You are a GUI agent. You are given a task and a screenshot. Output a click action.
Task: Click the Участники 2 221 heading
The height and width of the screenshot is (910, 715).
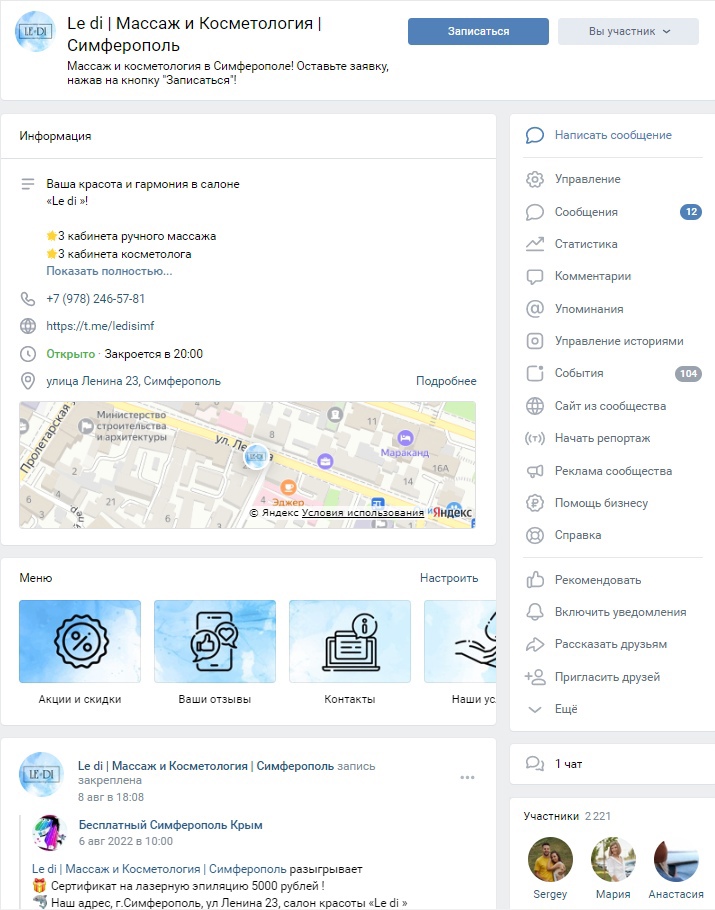pyautogui.click(x=567, y=816)
